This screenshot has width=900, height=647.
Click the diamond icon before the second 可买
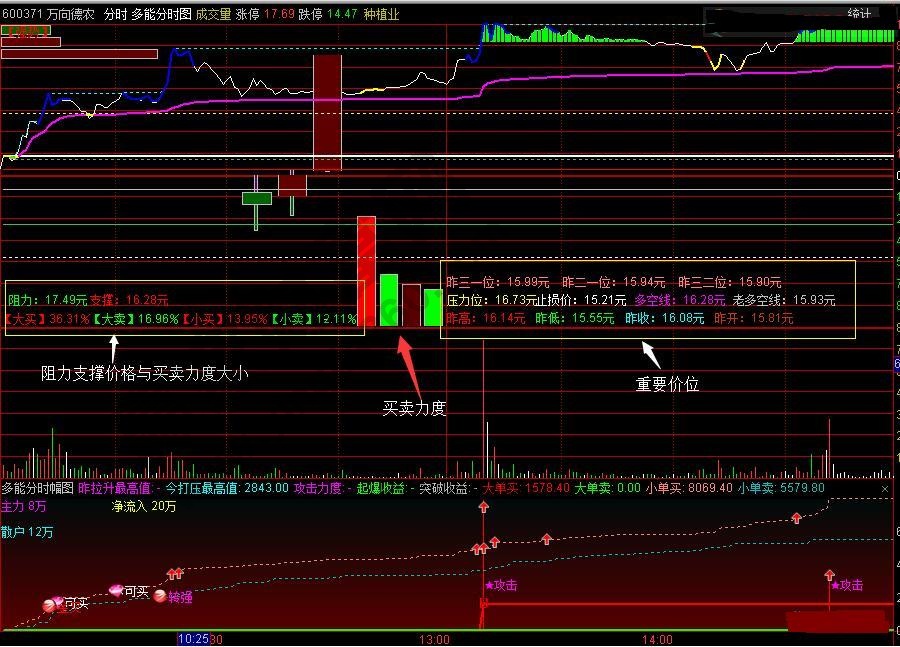pyautogui.click(x=116, y=590)
